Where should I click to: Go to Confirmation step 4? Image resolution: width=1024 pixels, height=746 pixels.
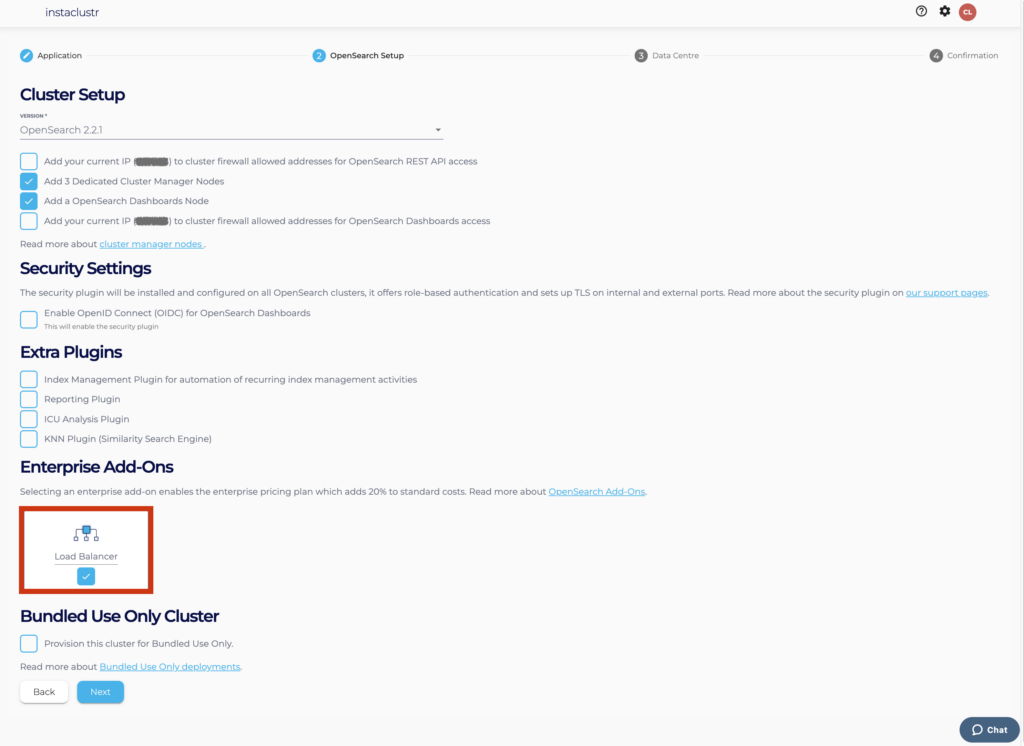tap(964, 56)
